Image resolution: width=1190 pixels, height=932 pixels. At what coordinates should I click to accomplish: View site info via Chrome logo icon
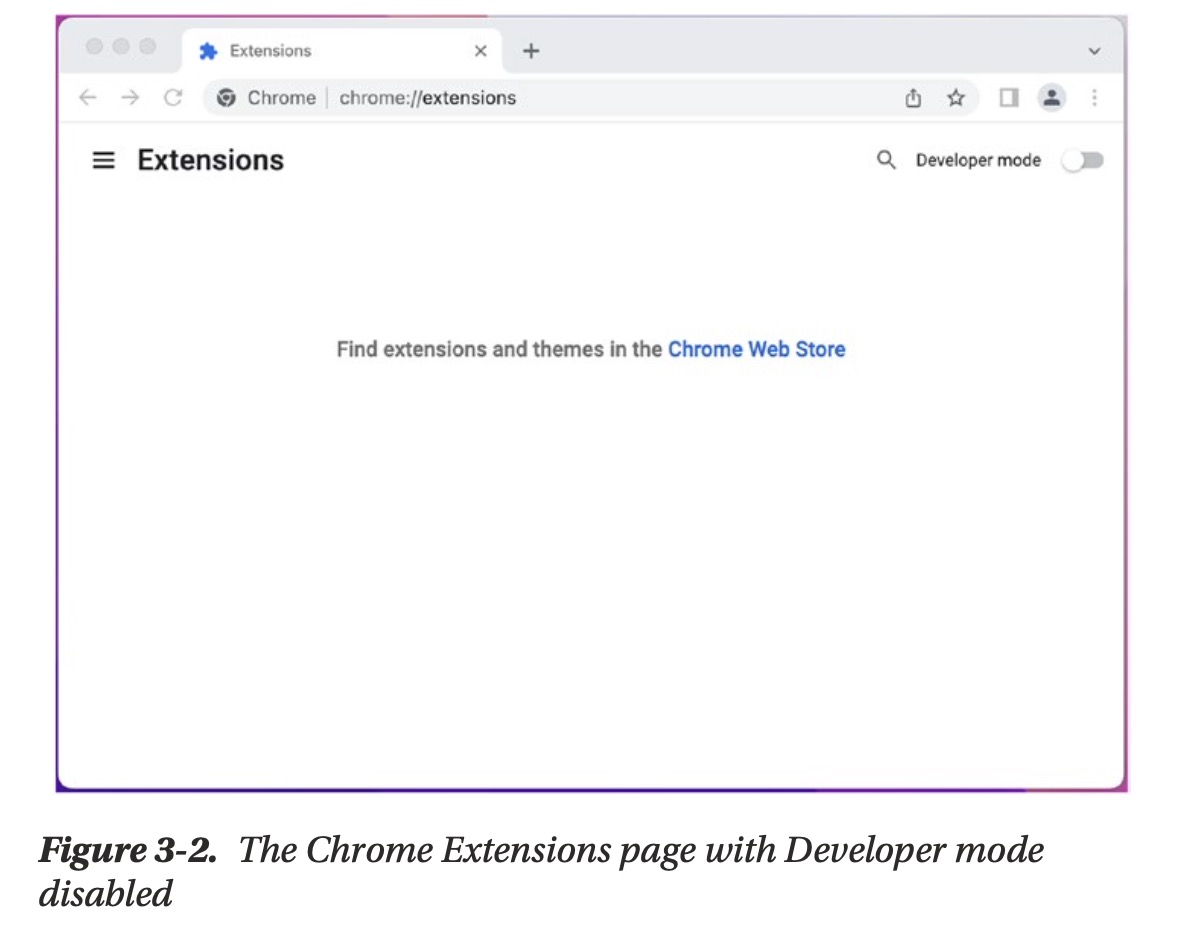pos(227,98)
